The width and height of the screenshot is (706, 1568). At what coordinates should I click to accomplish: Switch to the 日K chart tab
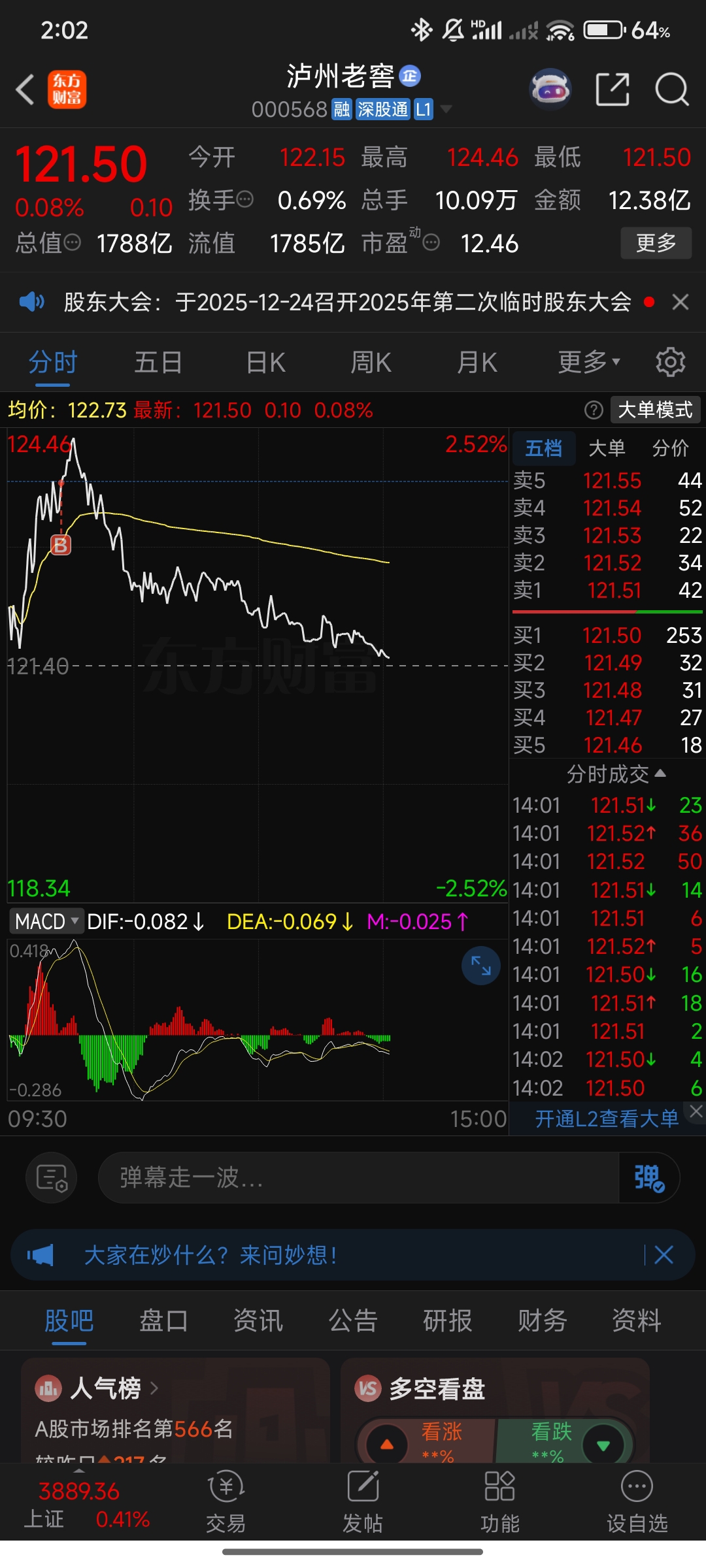(x=265, y=362)
